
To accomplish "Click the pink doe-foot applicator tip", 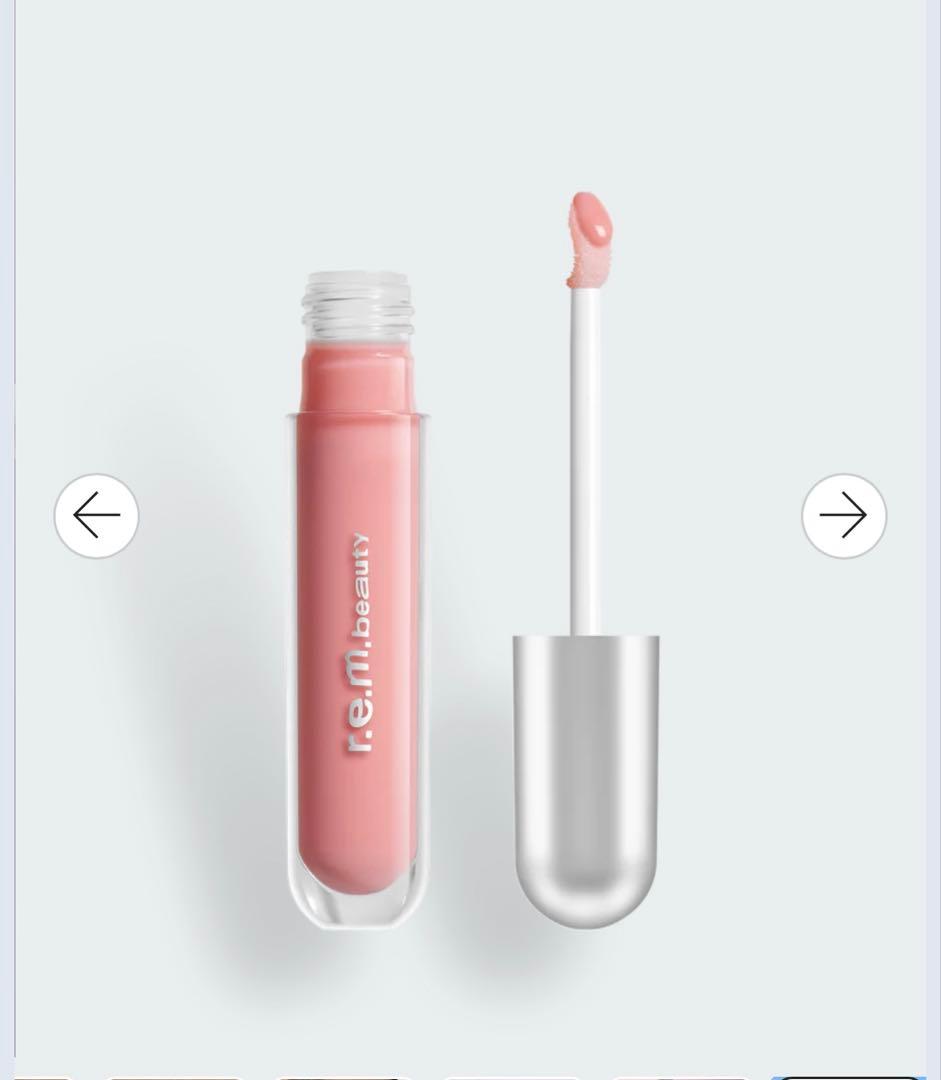I will 590,239.
